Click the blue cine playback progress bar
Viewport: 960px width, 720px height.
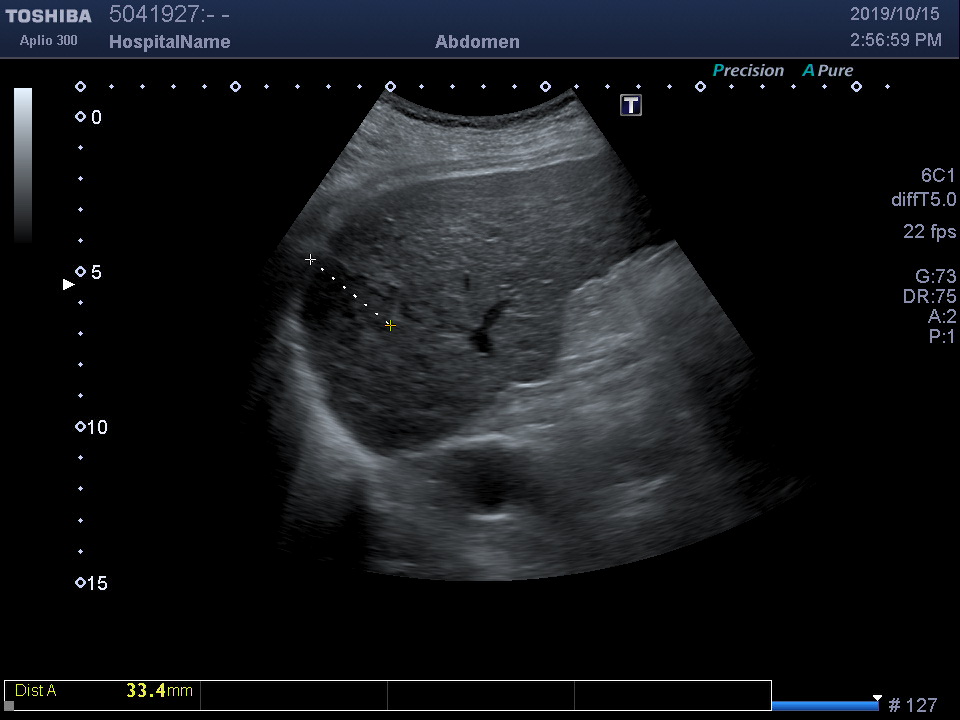824,705
